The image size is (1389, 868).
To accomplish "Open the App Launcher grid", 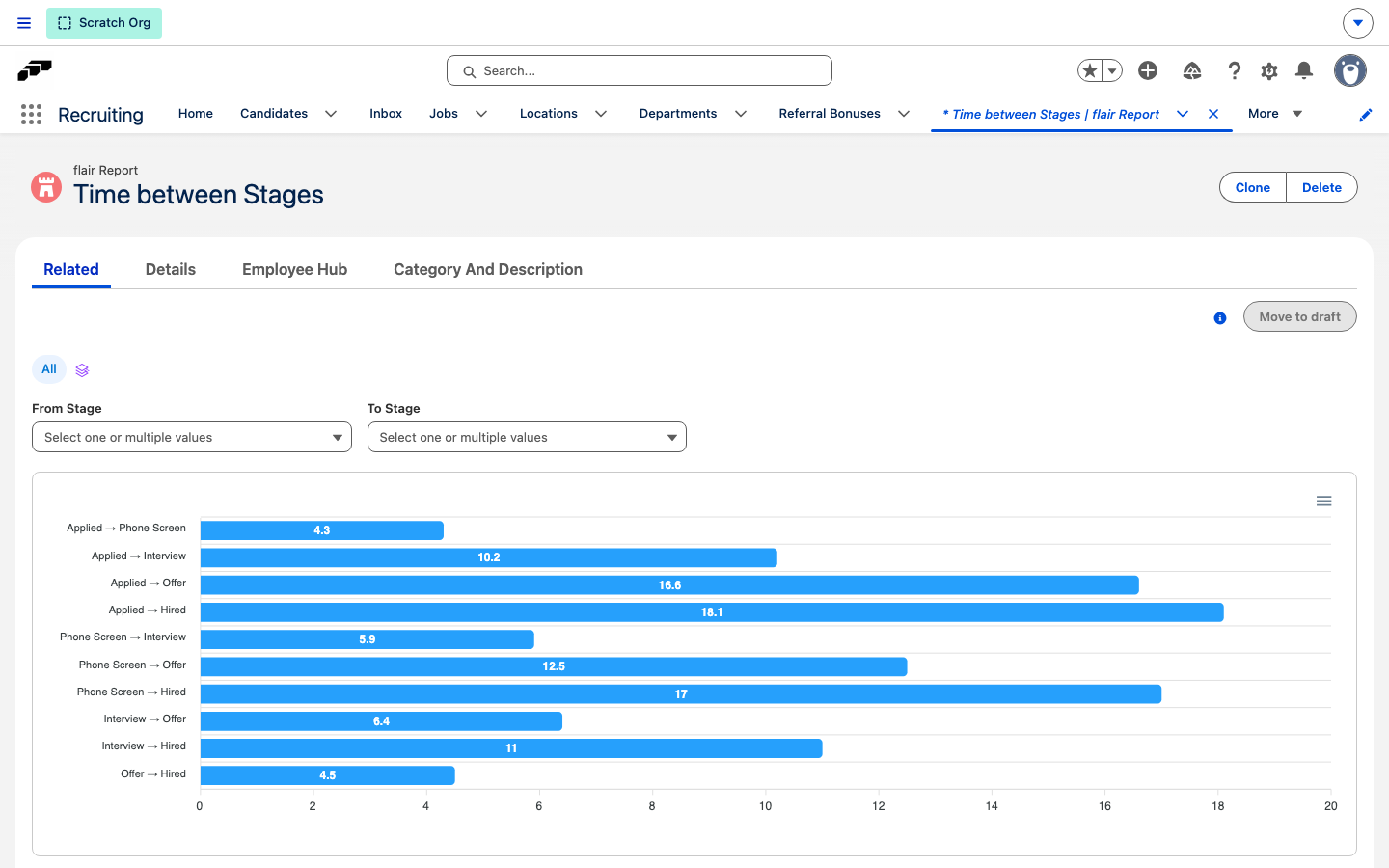I will (31, 114).
